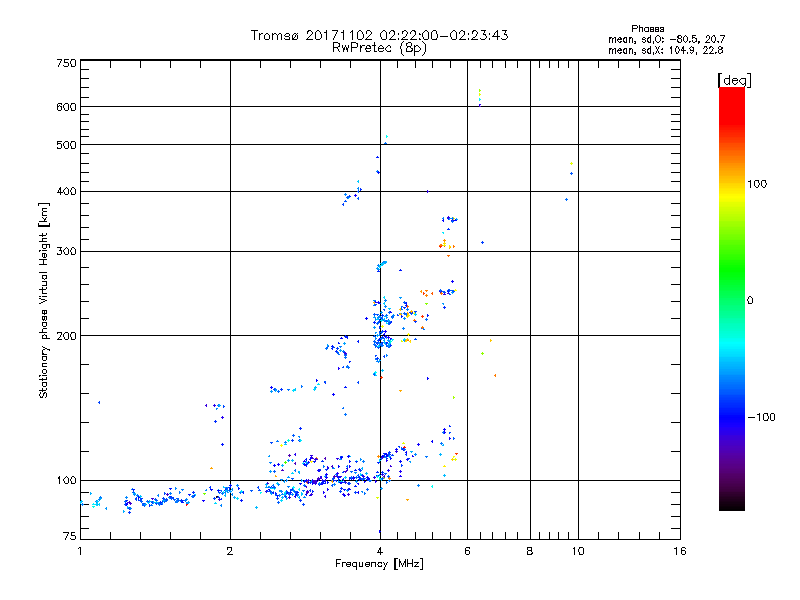Click the y-axis '500' tick label
The width and height of the screenshot is (800, 600).
coord(66,145)
